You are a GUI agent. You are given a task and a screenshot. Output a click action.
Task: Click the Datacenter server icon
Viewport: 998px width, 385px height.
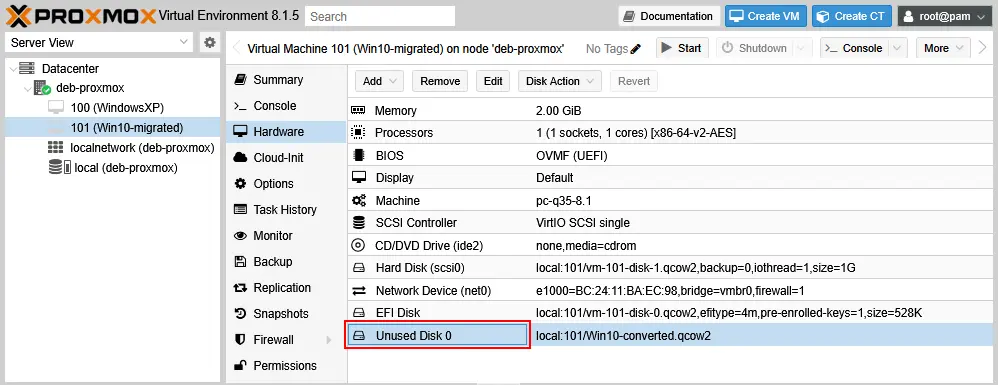point(27,68)
